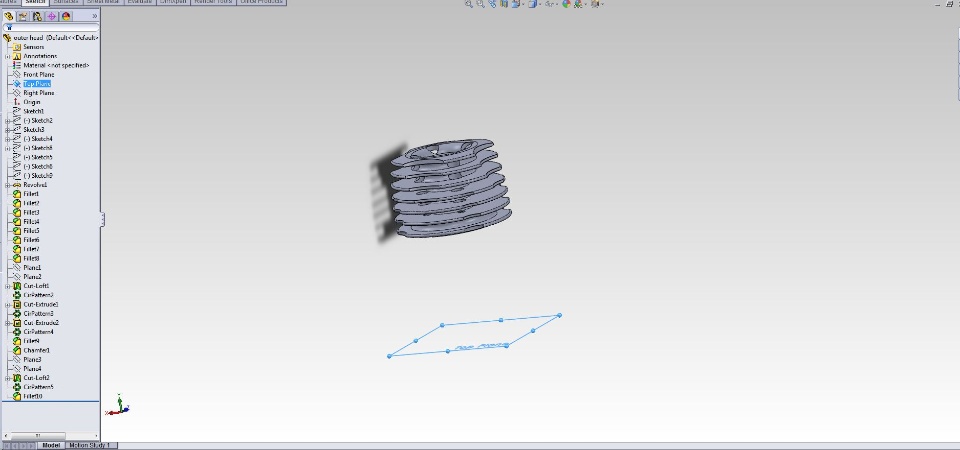Click the Fillet1 feature icon

[x=17, y=194]
